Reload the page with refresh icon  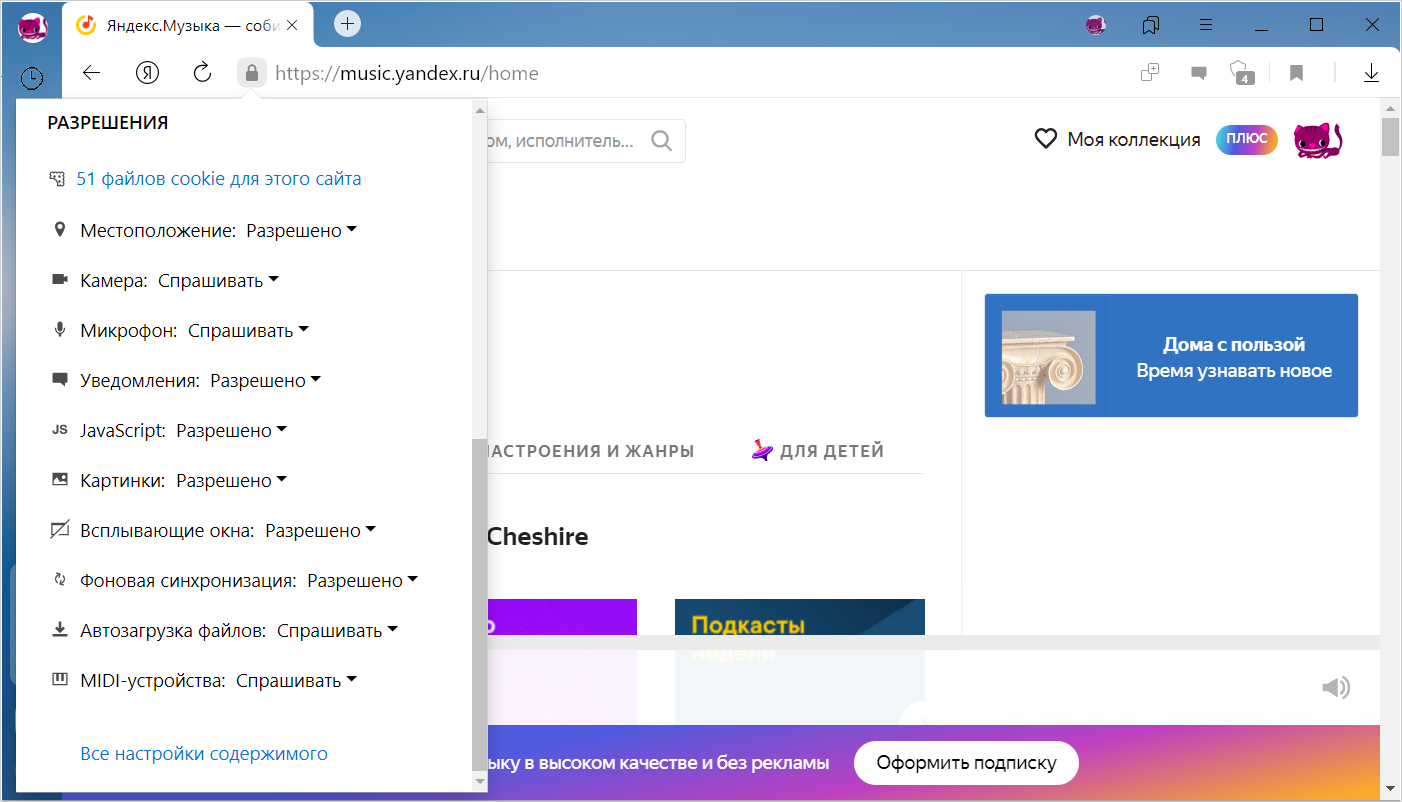point(202,73)
